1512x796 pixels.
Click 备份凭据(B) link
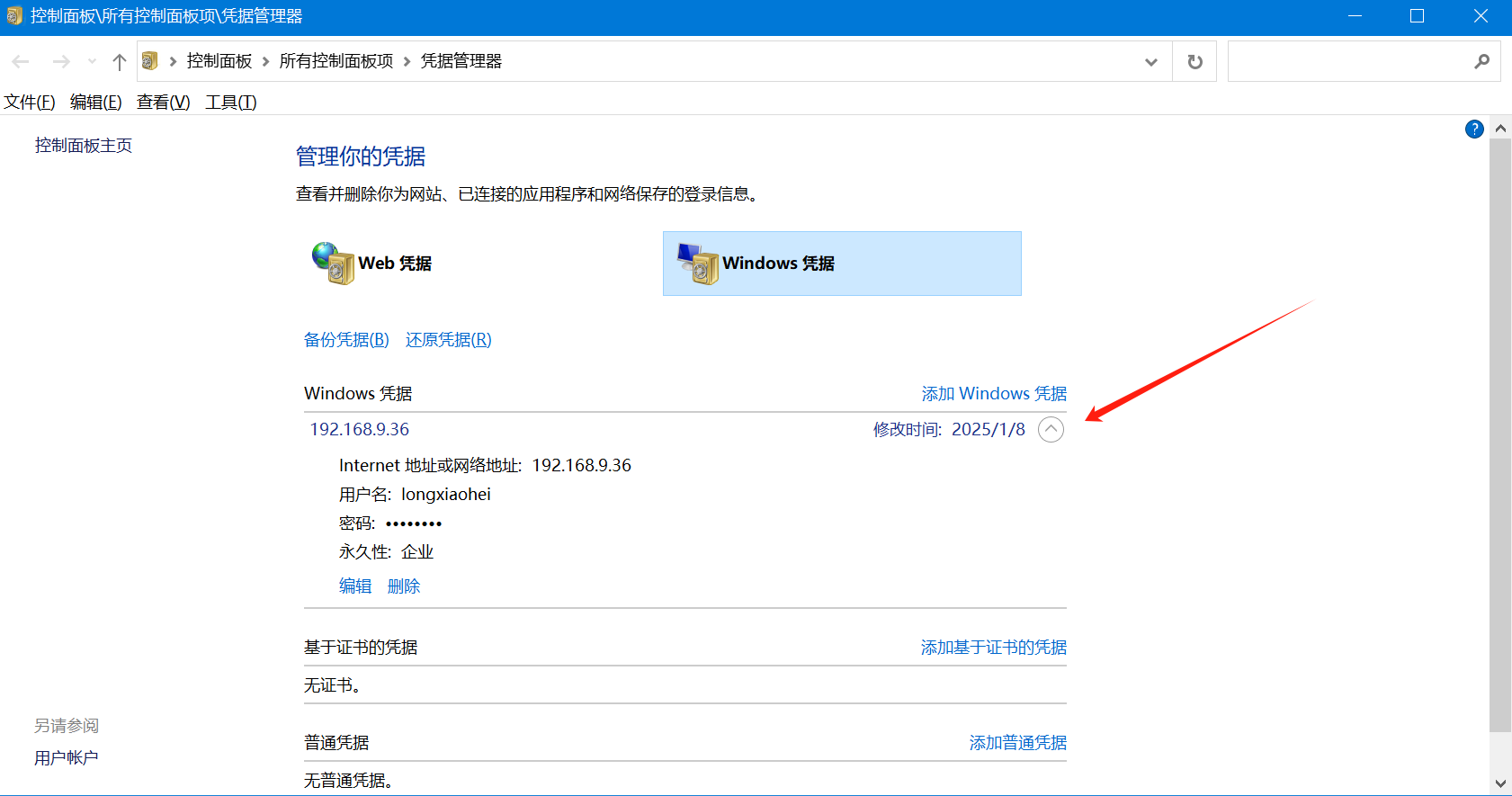(346, 340)
